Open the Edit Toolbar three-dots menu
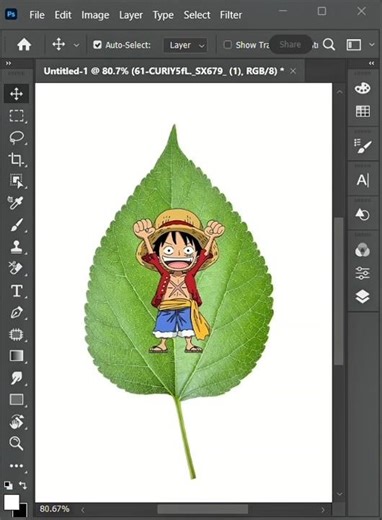 (16, 466)
